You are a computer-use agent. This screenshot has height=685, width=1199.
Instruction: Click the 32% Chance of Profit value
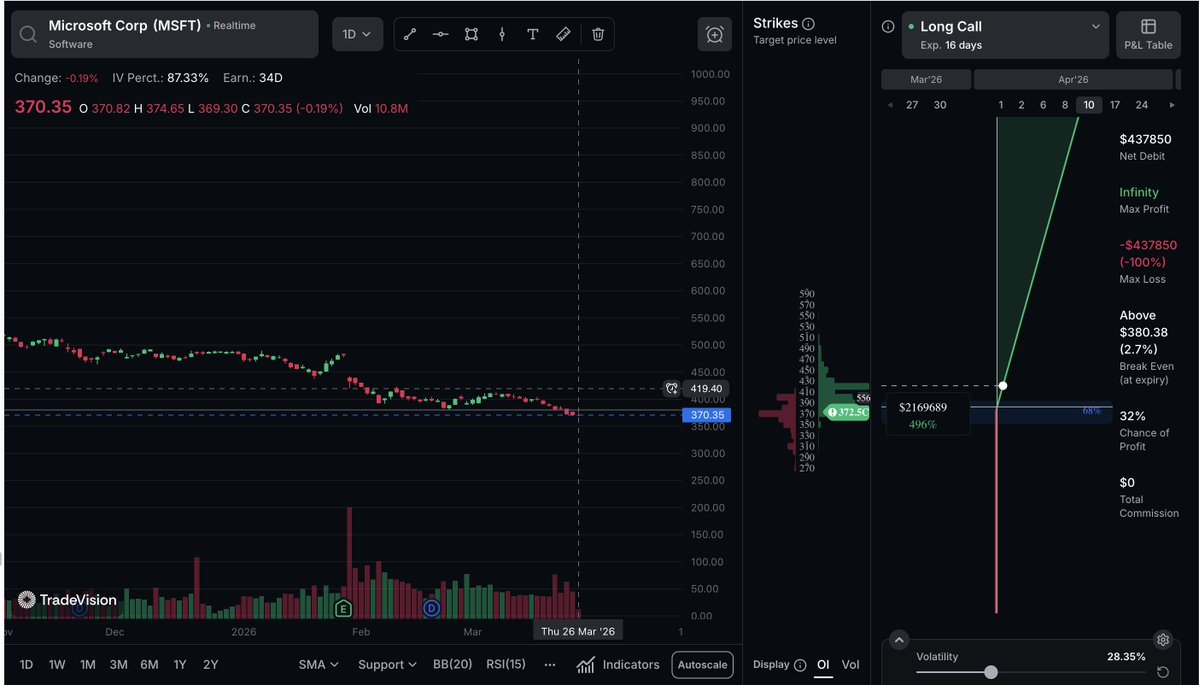pyautogui.click(x=1132, y=416)
